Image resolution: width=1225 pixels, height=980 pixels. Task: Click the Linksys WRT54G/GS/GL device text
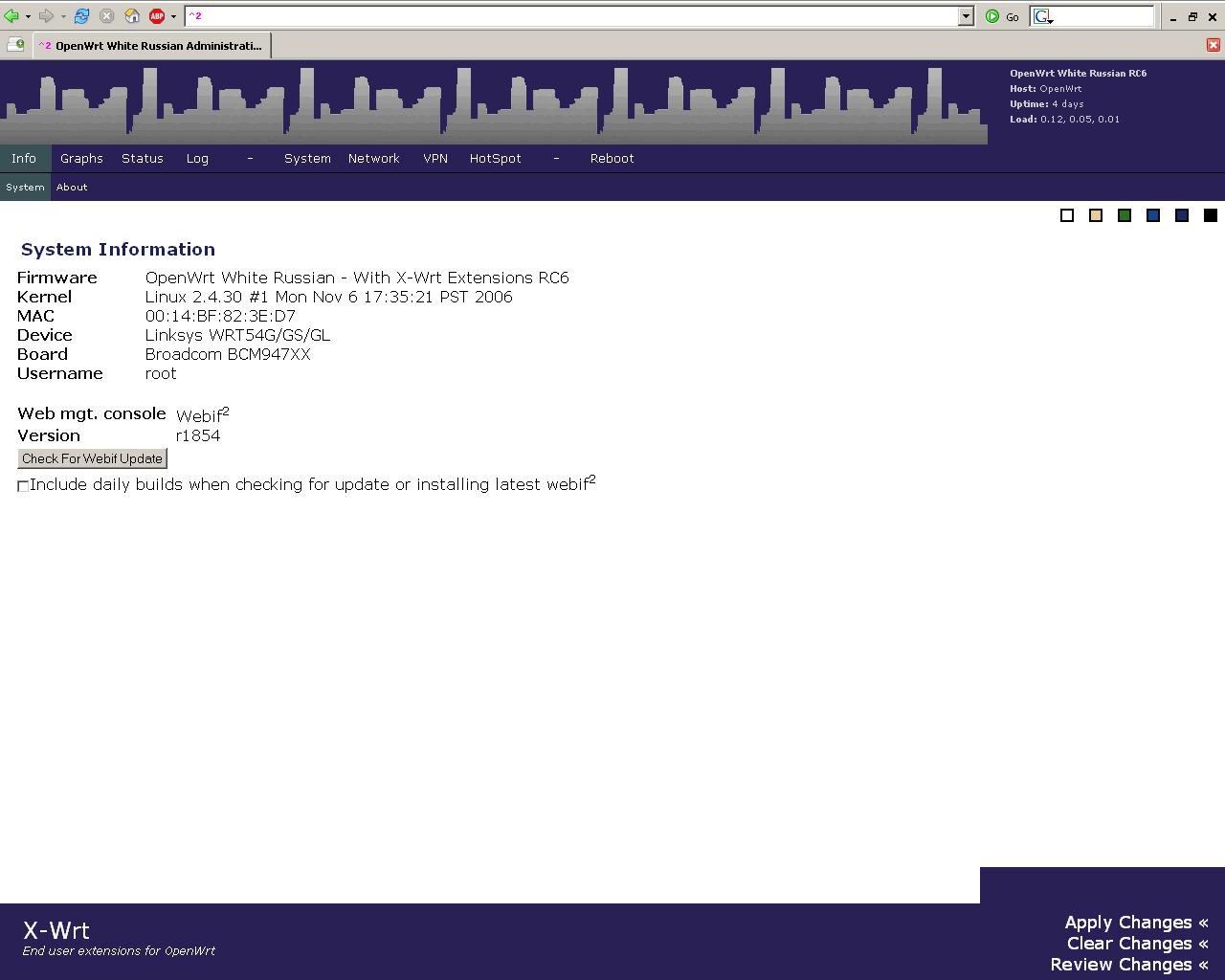[x=237, y=335]
